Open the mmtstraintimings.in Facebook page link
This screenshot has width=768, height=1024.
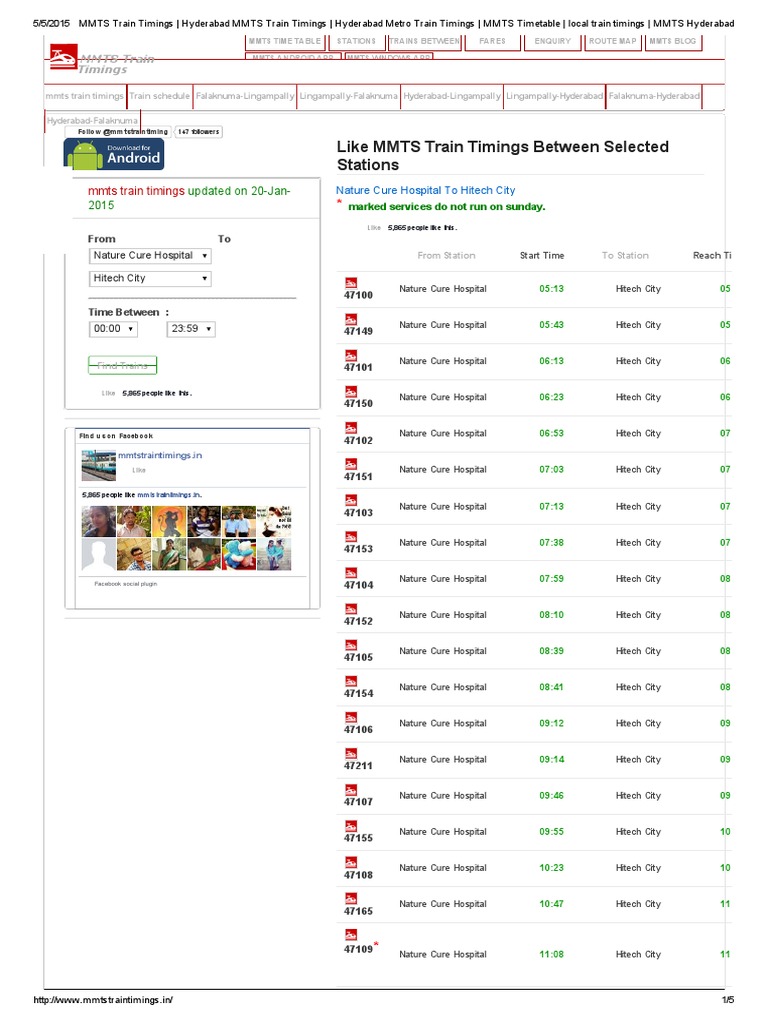click(x=160, y=456)
